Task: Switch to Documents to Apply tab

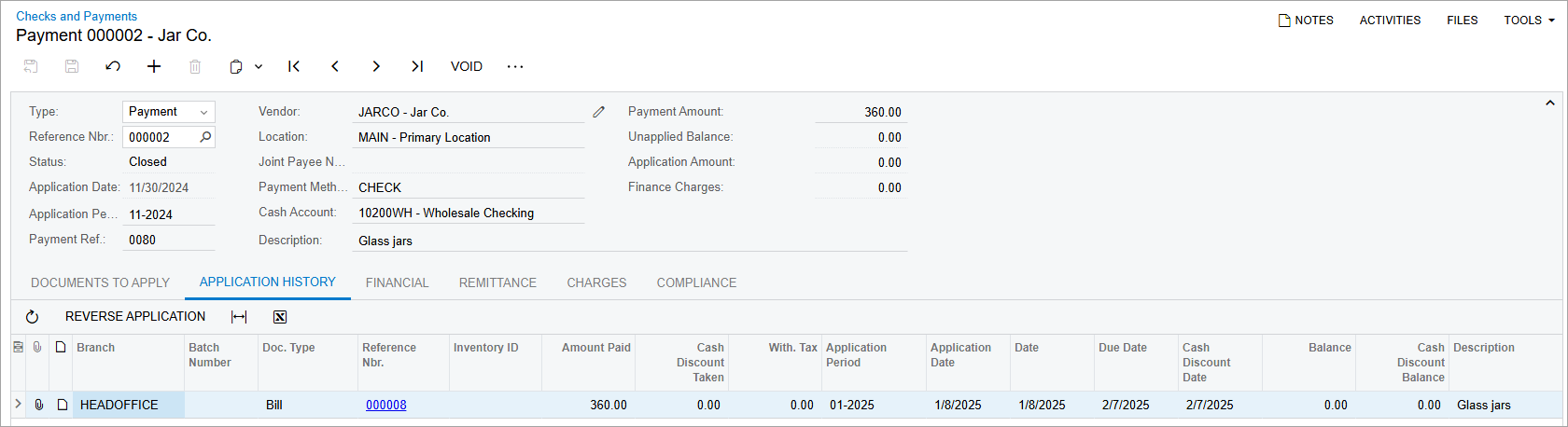Action: 100,282
